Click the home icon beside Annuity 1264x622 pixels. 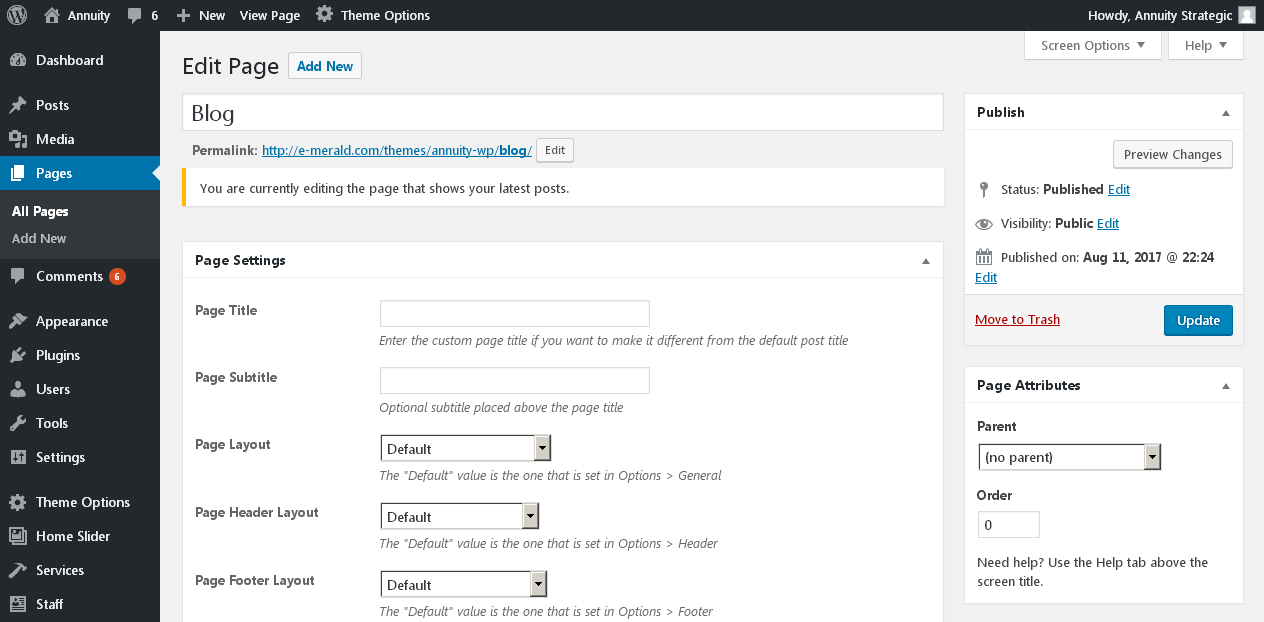click(52, 15)
